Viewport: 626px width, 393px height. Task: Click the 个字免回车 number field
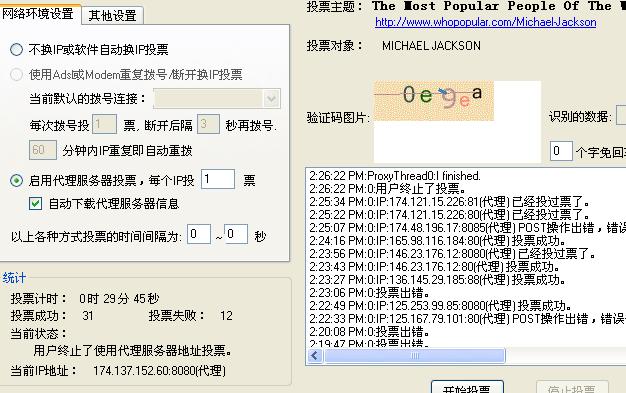(561, 151)
